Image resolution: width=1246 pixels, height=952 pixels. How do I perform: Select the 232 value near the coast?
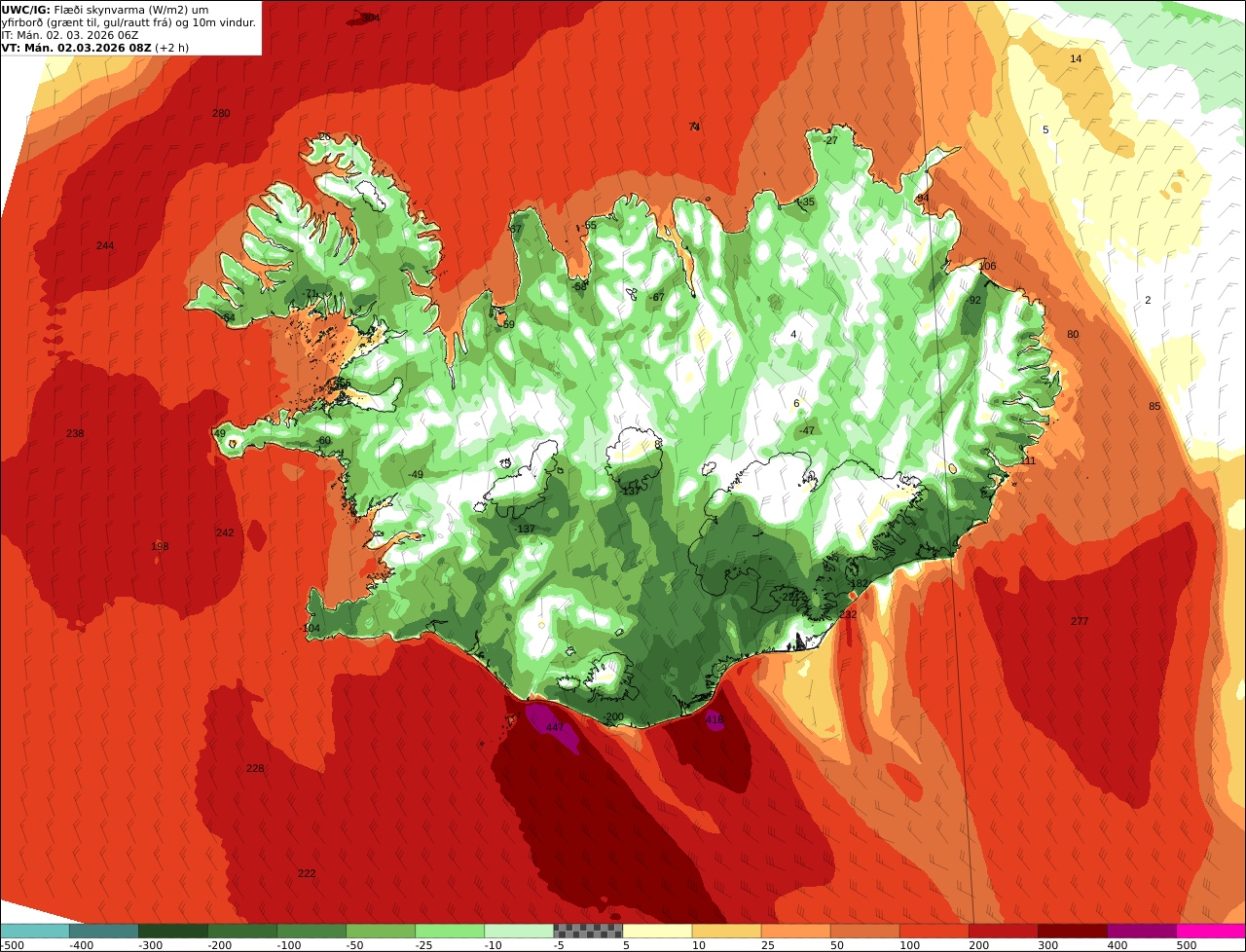[848, 614]
